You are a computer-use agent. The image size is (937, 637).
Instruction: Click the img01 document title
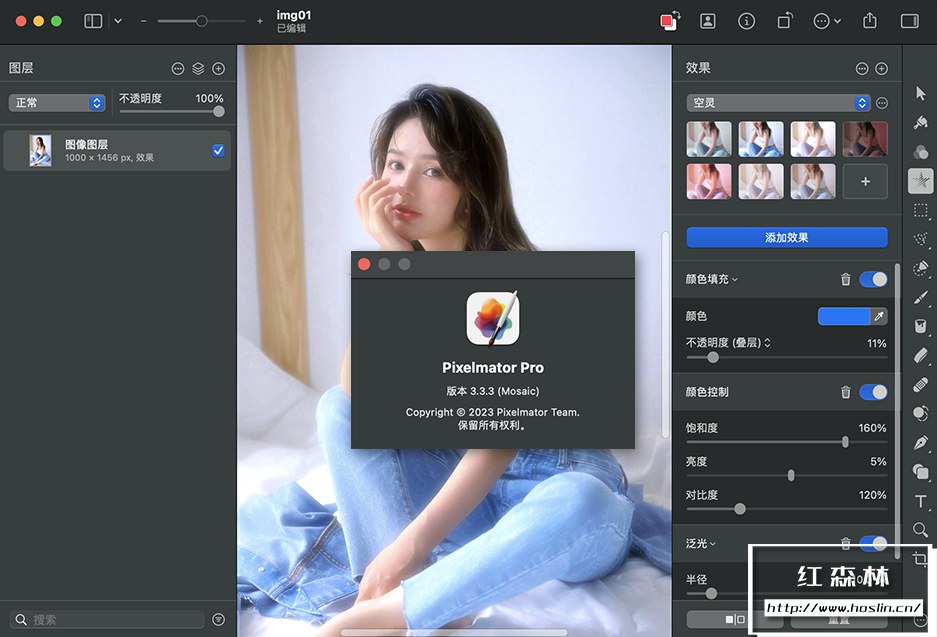pos(293,15)
